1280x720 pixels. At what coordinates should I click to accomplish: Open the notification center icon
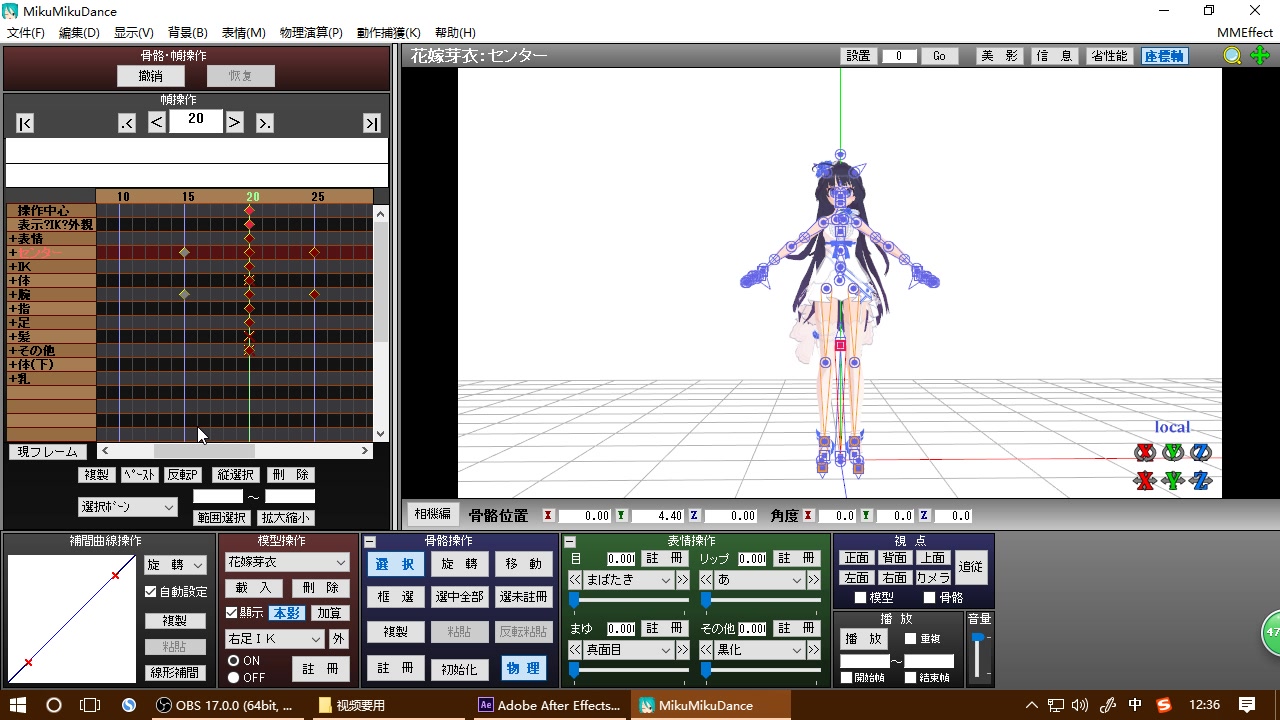click(1247, 705)
